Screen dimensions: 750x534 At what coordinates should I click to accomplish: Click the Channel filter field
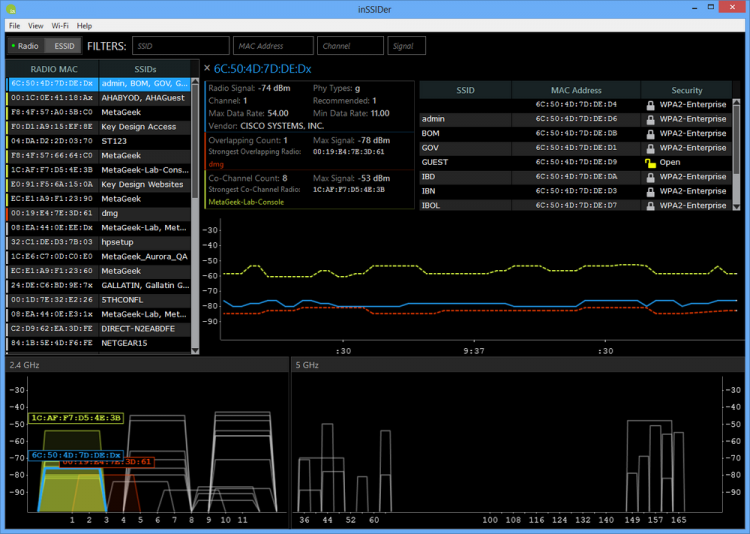[x=350, y=46]
